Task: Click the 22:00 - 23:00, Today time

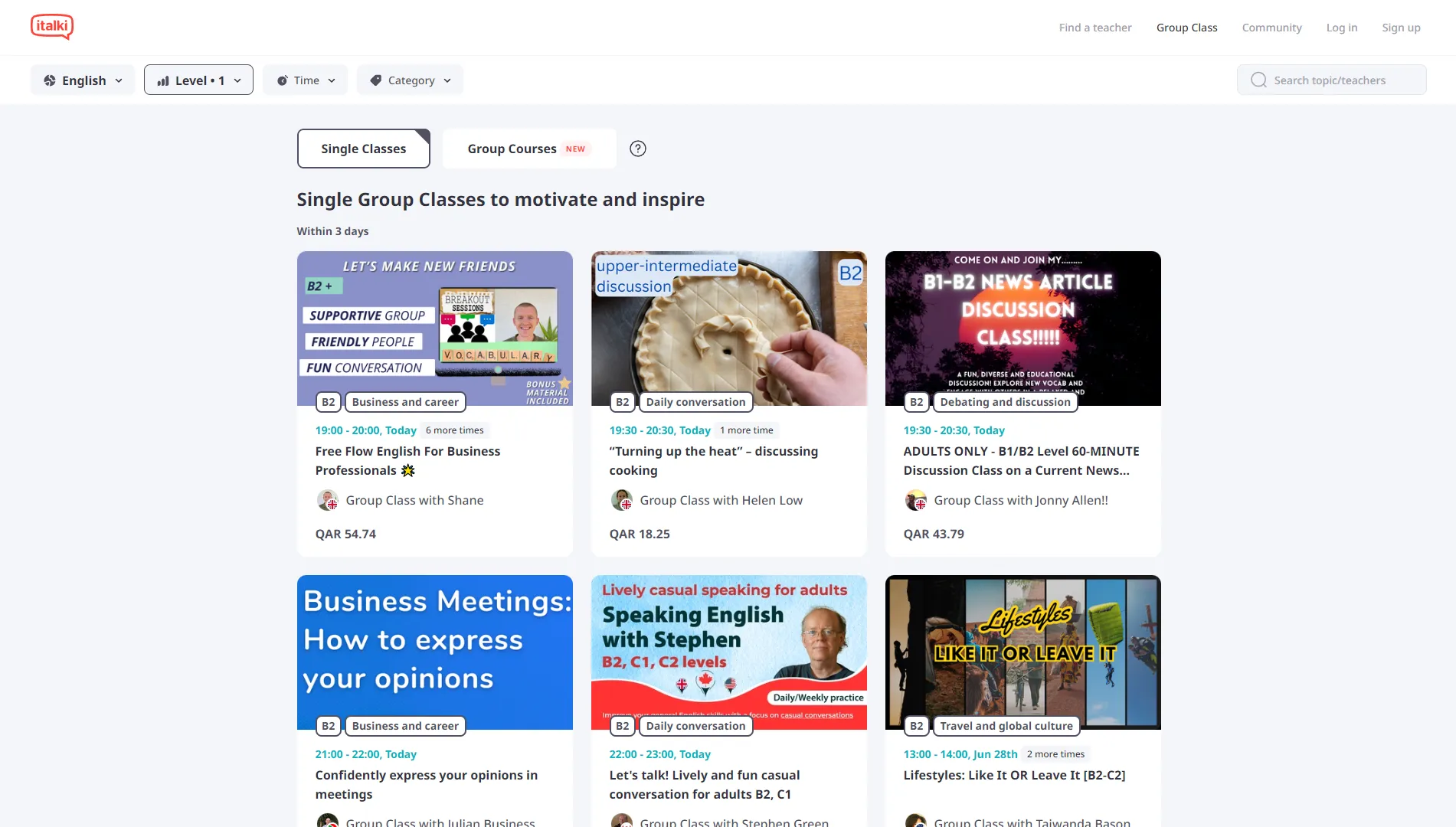Action: click(660, 754)
